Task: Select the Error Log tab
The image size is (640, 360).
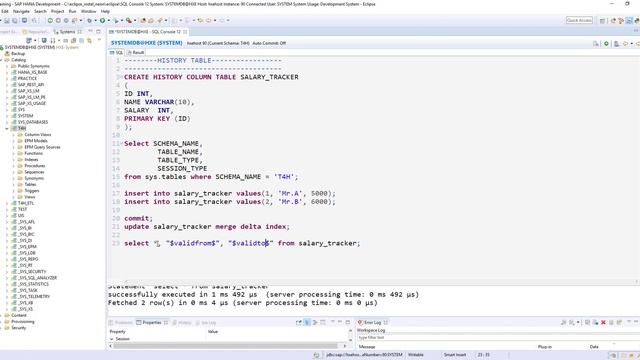Action: (372, 322)
